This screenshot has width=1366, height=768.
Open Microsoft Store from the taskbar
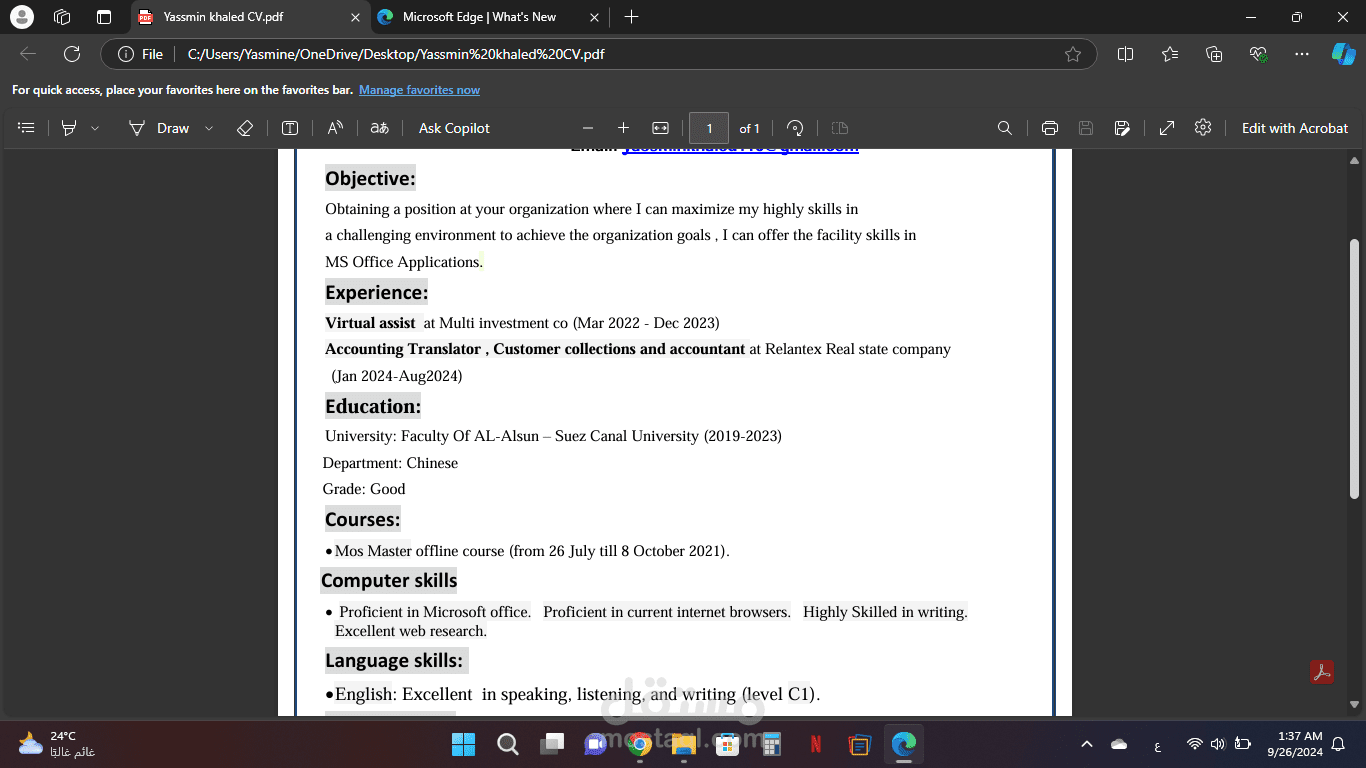(728, 744)
